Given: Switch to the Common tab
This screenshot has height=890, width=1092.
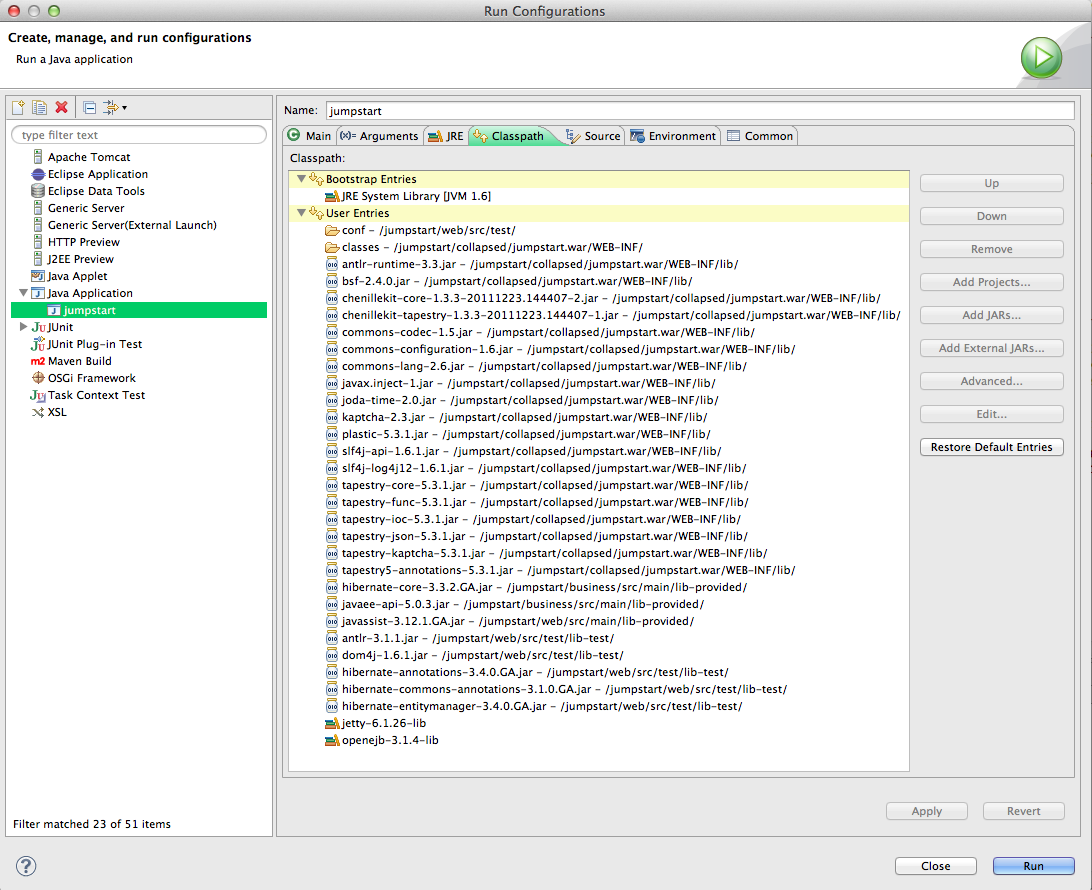Looking at the screenshot, I should click(760, 136).
